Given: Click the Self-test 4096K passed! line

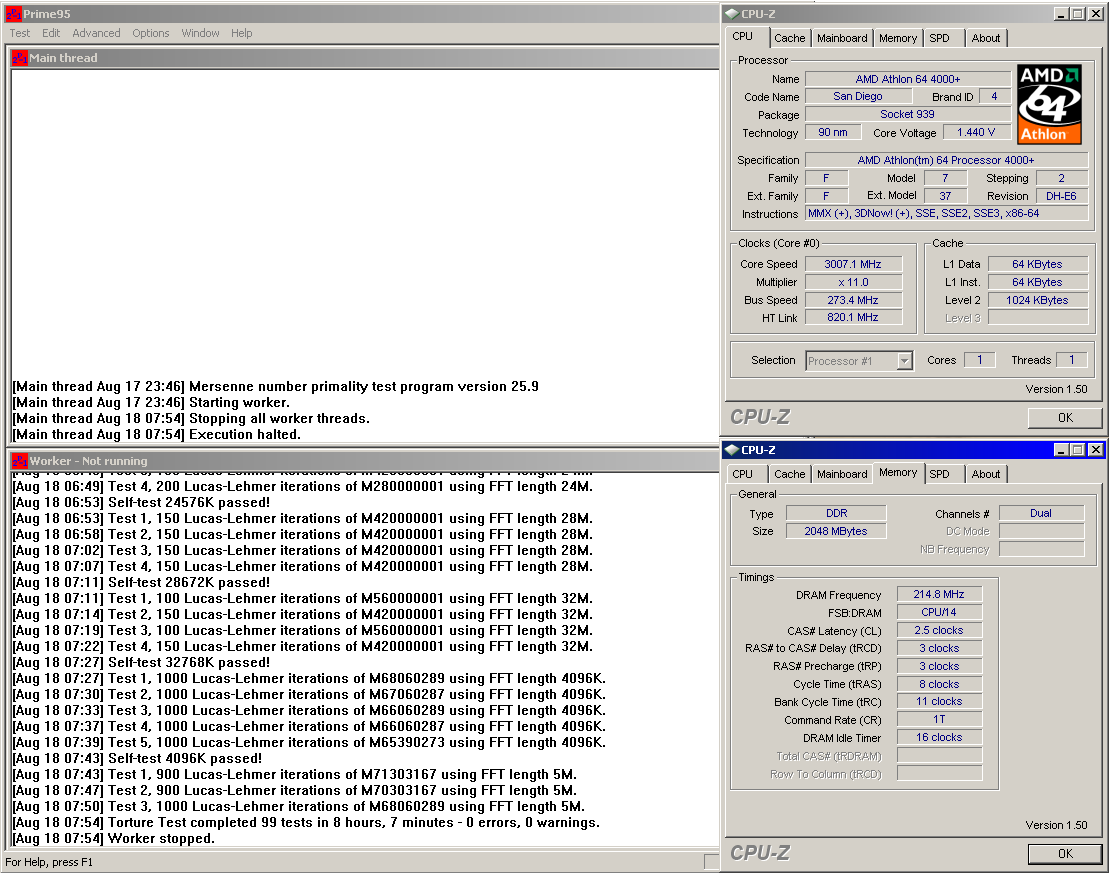Looking at the screenshot, I should tap(137, 758).
